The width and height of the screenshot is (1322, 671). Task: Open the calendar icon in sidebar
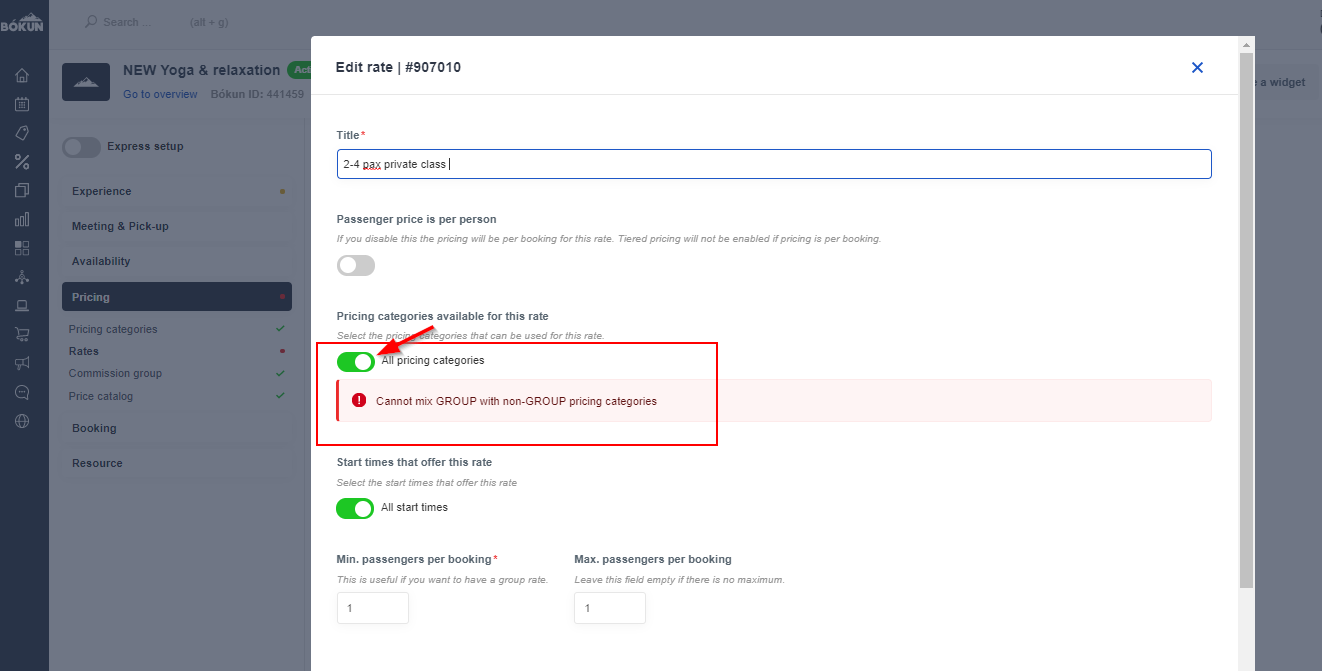pos(22,104)
